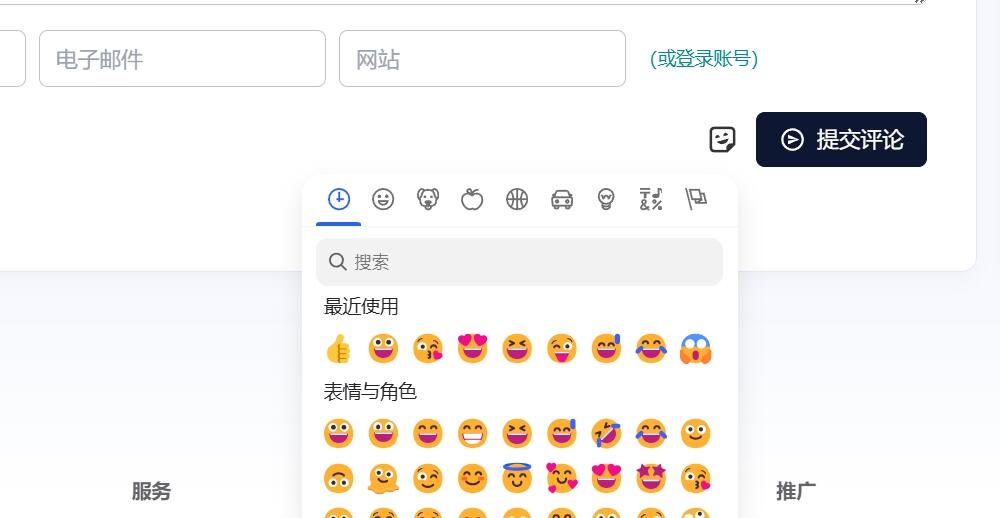The image size is (1000, 518).
Task: Insert smiling face with hearts emoji
Action: point(562,478)
